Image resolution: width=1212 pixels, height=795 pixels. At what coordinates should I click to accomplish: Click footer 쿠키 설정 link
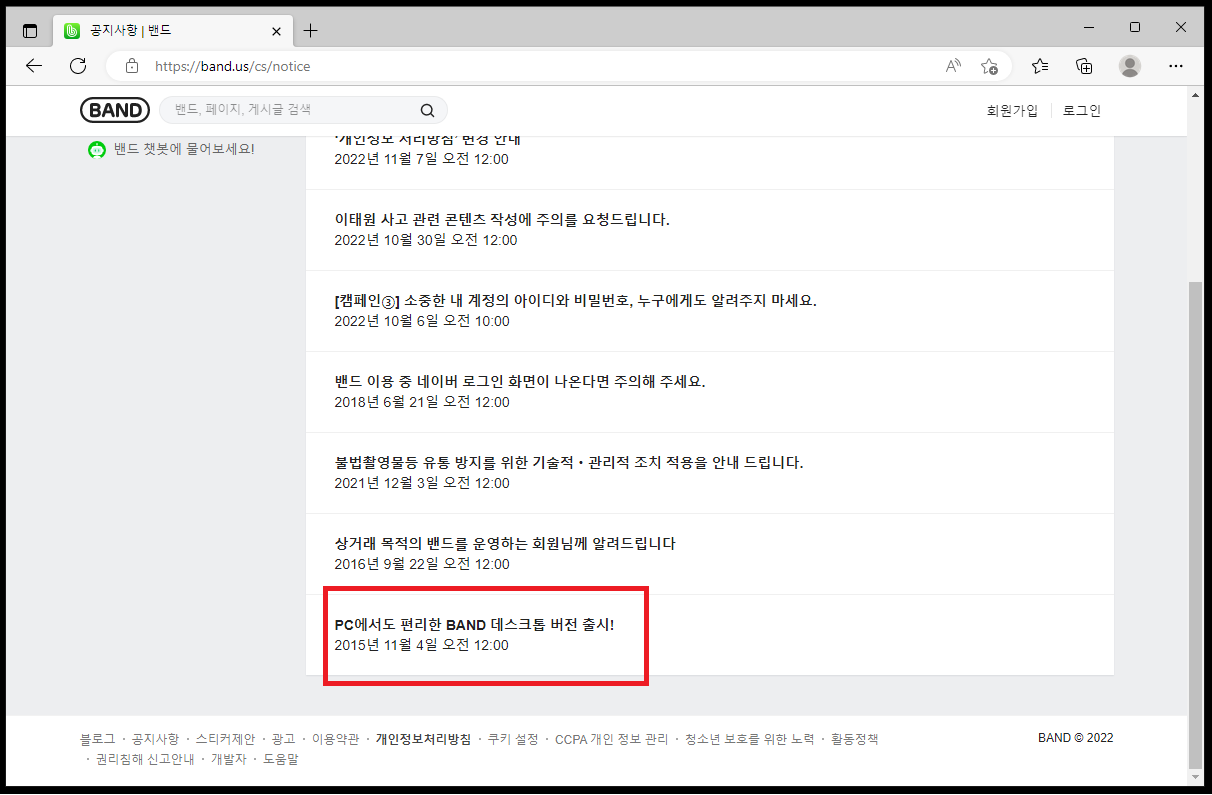[513, 739]
